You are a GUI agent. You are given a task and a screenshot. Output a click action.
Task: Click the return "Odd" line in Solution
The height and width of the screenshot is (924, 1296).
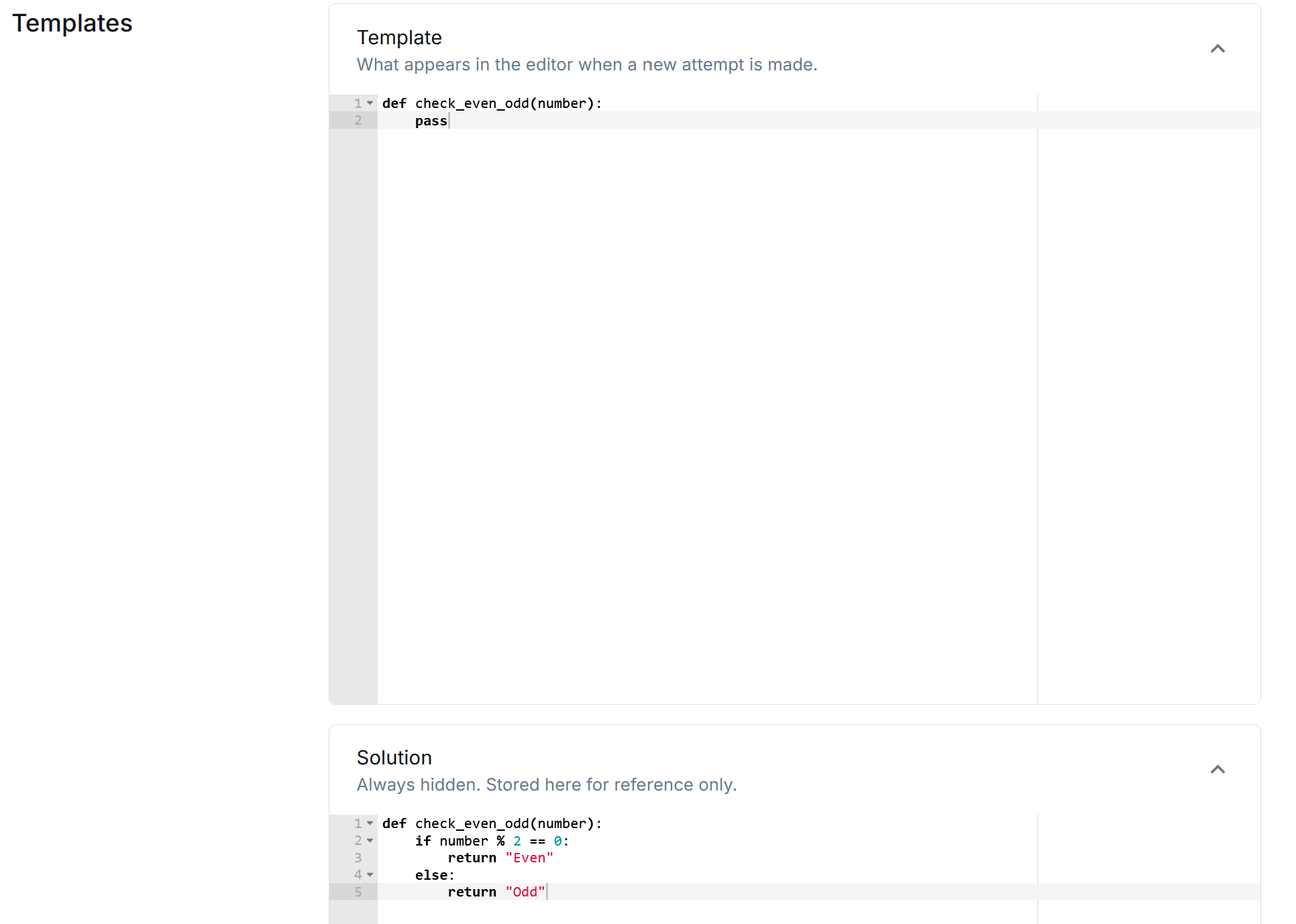pyautogui.click(x=496, y=892)
